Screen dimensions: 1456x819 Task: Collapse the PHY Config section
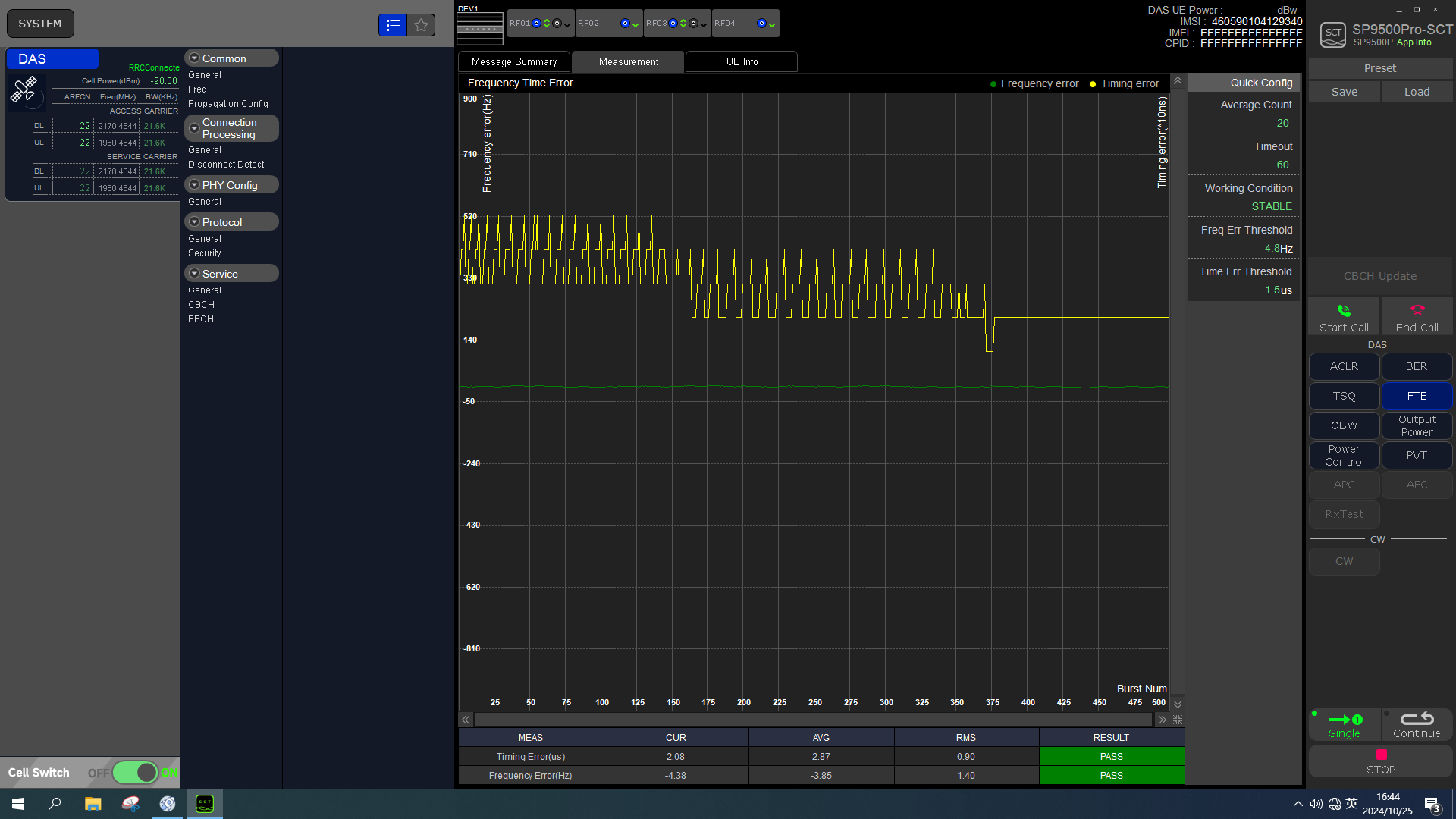pos(194,185)
